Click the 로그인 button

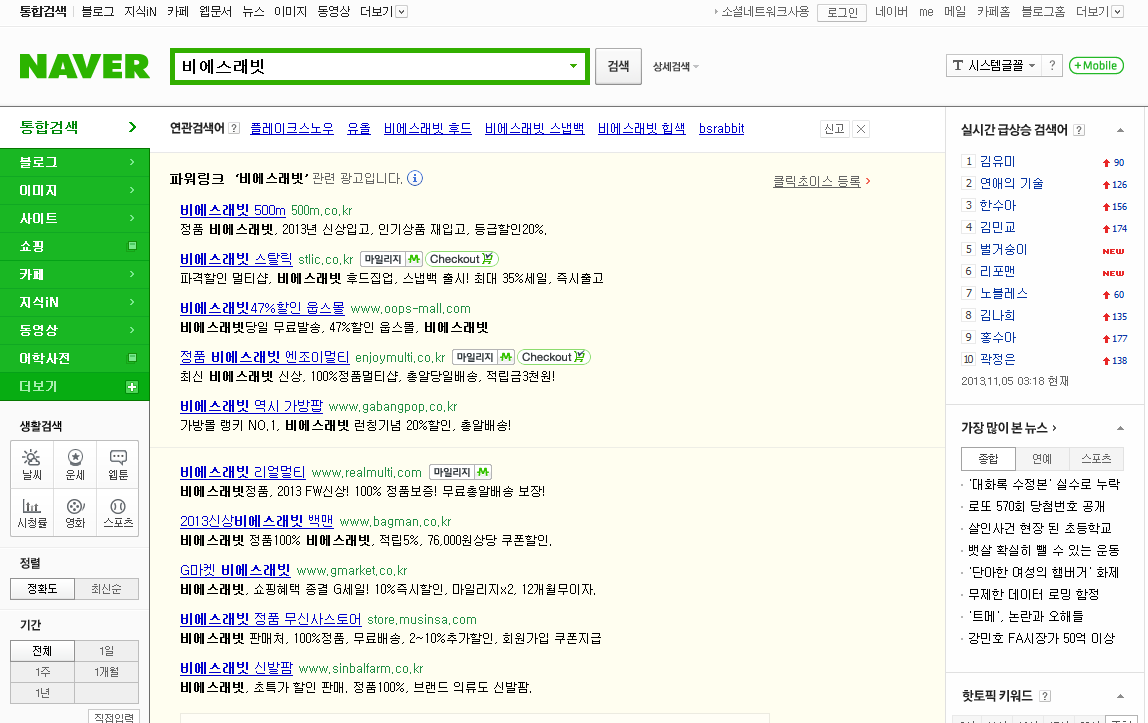tap(842, 12)
